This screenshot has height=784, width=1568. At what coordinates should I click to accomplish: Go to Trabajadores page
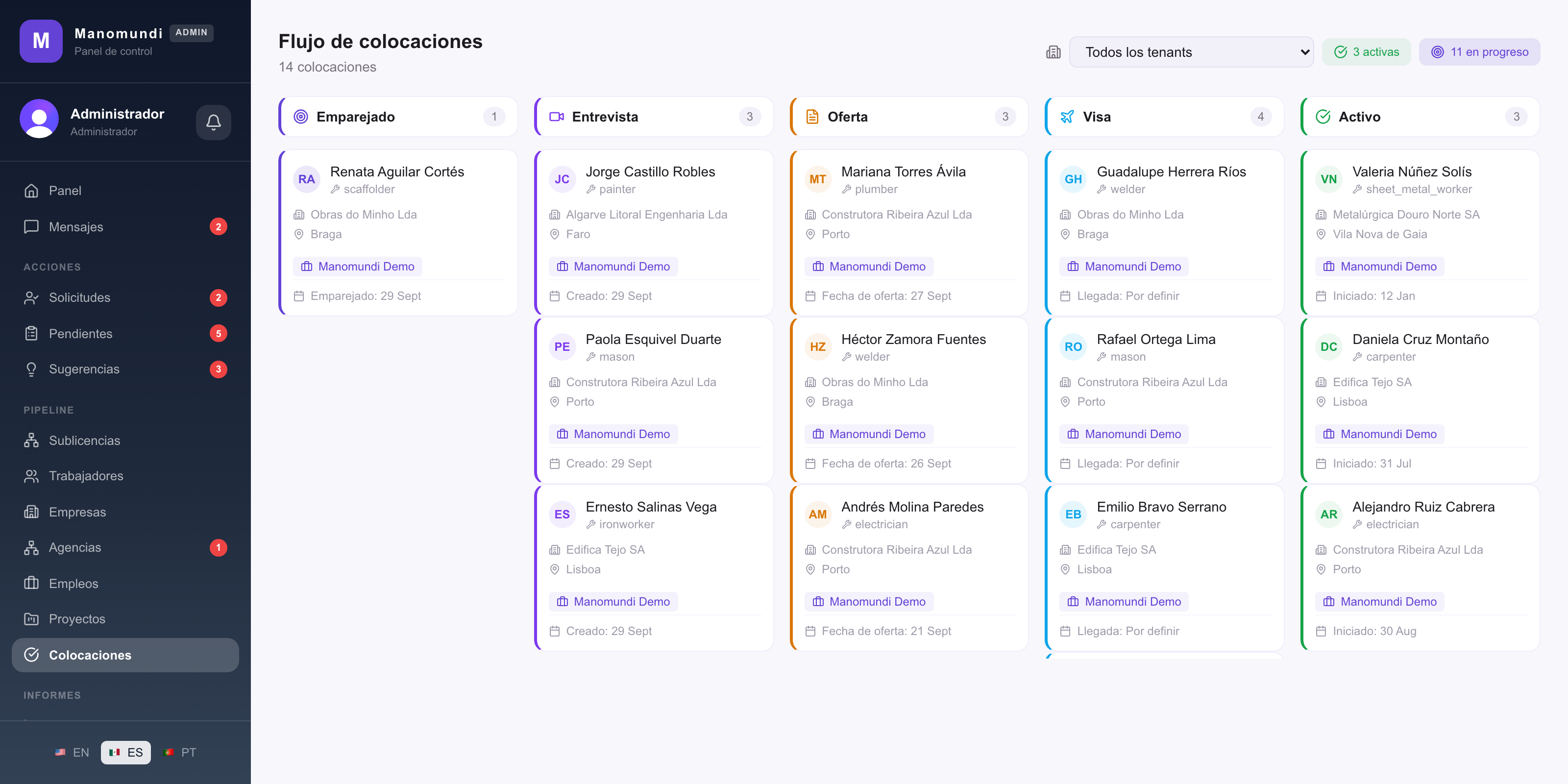pyautogui.click(x=125, y=476)
